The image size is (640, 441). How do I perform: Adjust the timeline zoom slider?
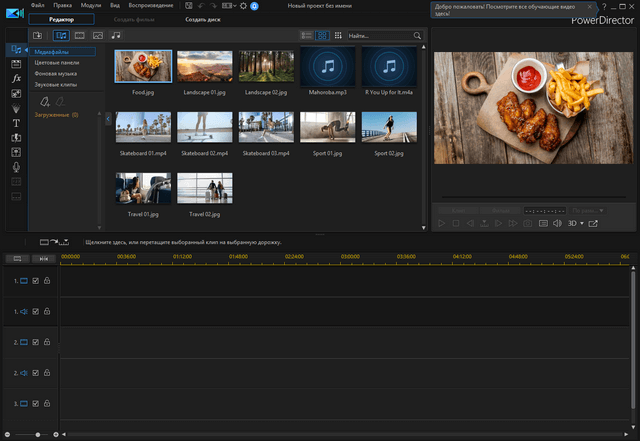click(38, 435)
